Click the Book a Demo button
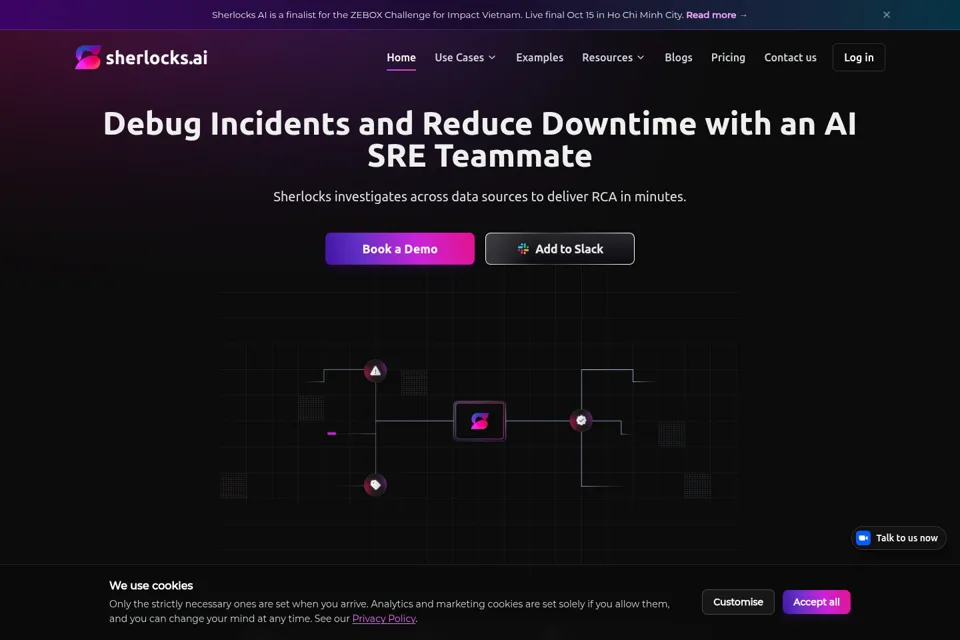 pyautogui.click(x=400, y=249)
